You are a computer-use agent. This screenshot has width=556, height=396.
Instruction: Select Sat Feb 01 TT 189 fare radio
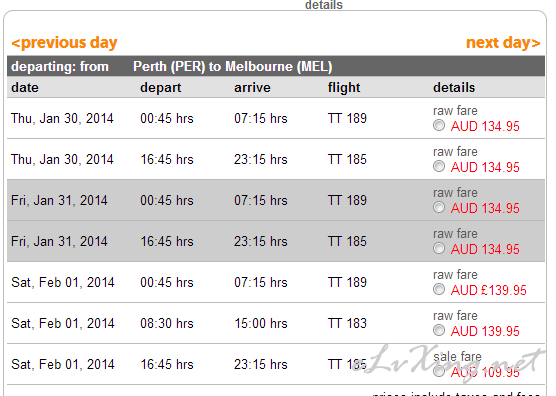pyautogui.click(x=439, y=289)
